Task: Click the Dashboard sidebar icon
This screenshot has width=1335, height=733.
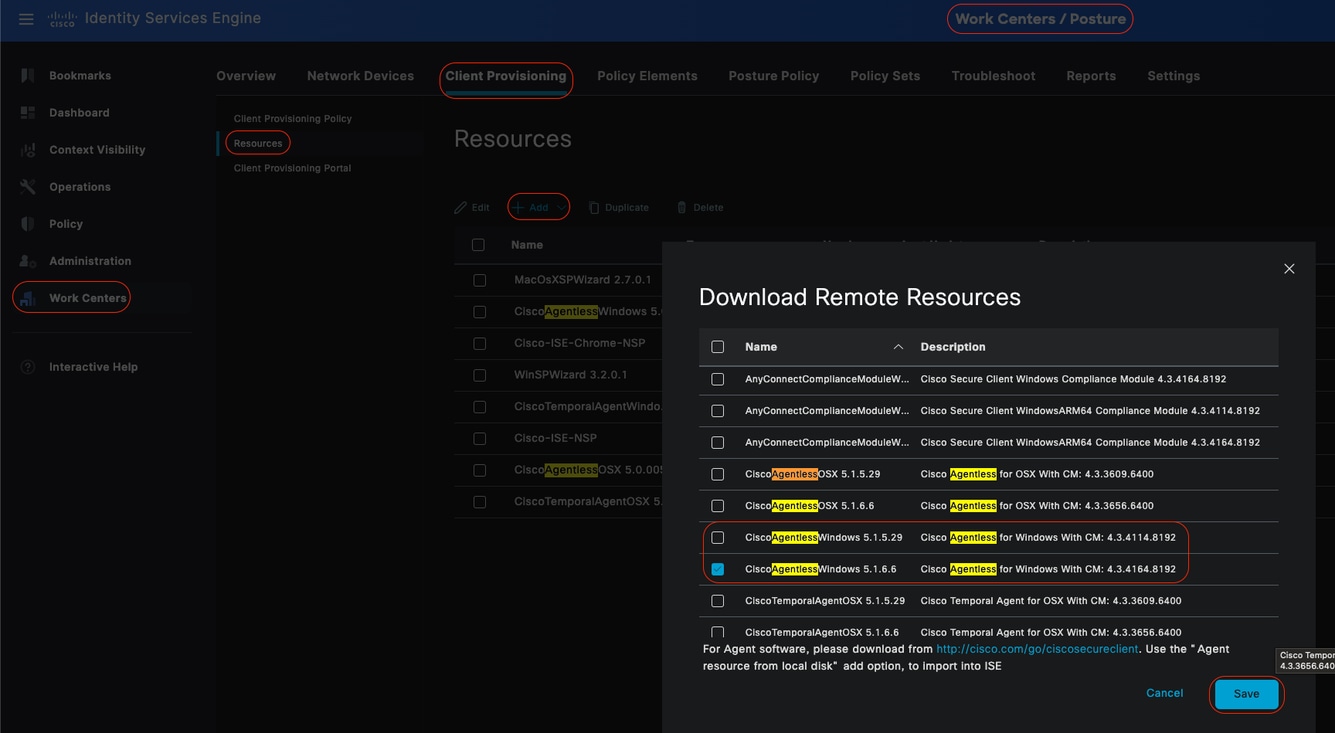Action: pos(28,113)
